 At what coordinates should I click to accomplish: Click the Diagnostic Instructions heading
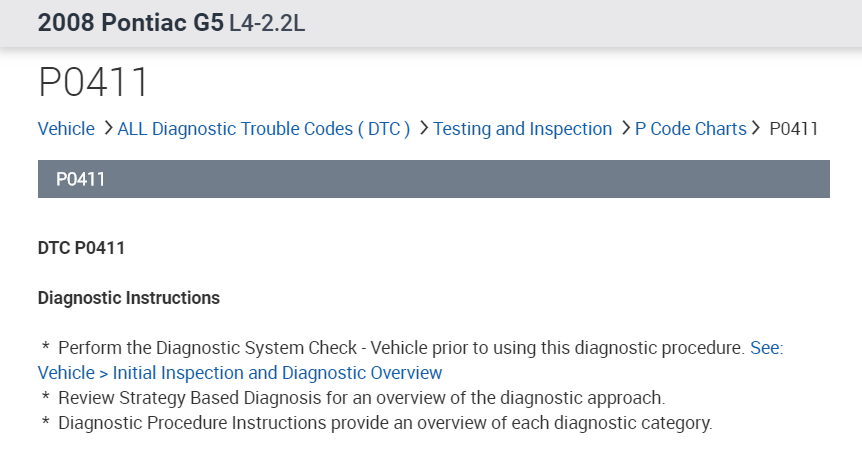[128, 298]
